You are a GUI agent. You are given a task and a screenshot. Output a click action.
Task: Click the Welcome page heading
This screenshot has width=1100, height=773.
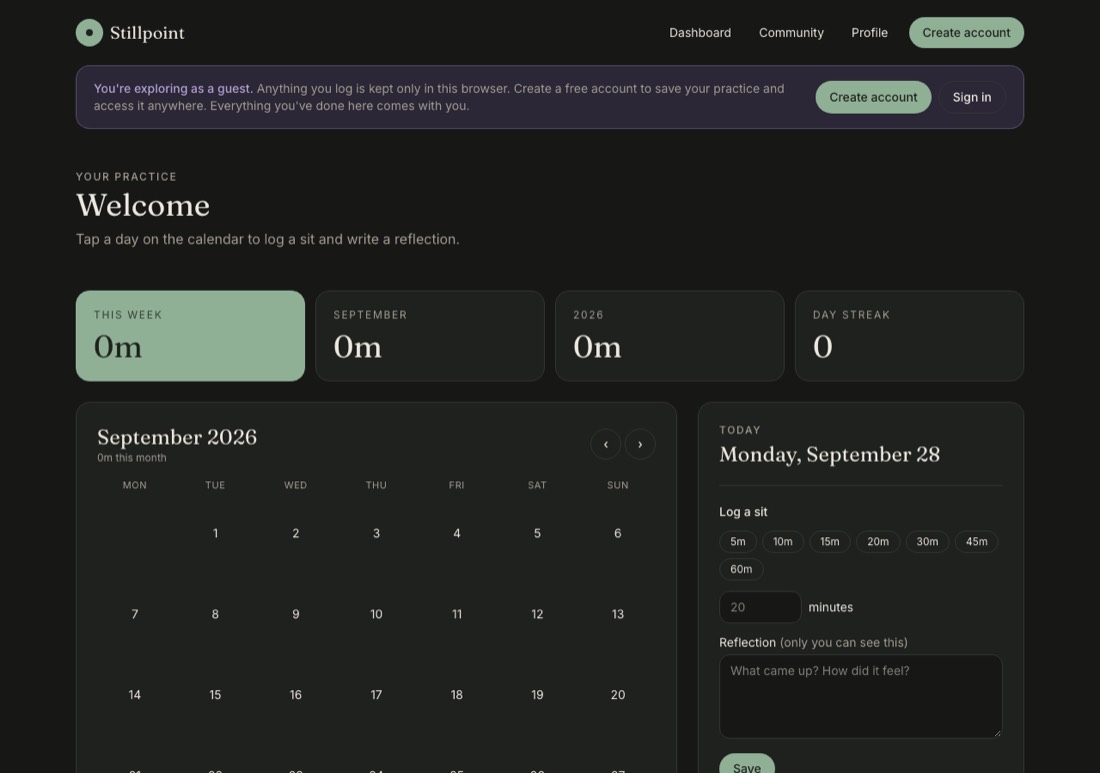coord(142,206)
